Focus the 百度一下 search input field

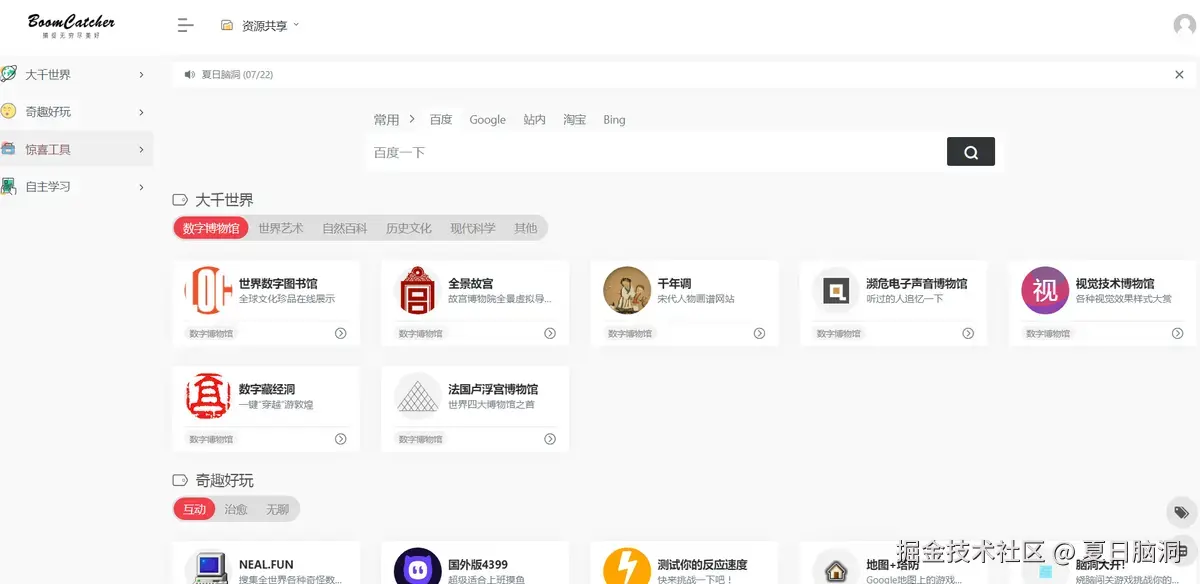coord(656,152)
